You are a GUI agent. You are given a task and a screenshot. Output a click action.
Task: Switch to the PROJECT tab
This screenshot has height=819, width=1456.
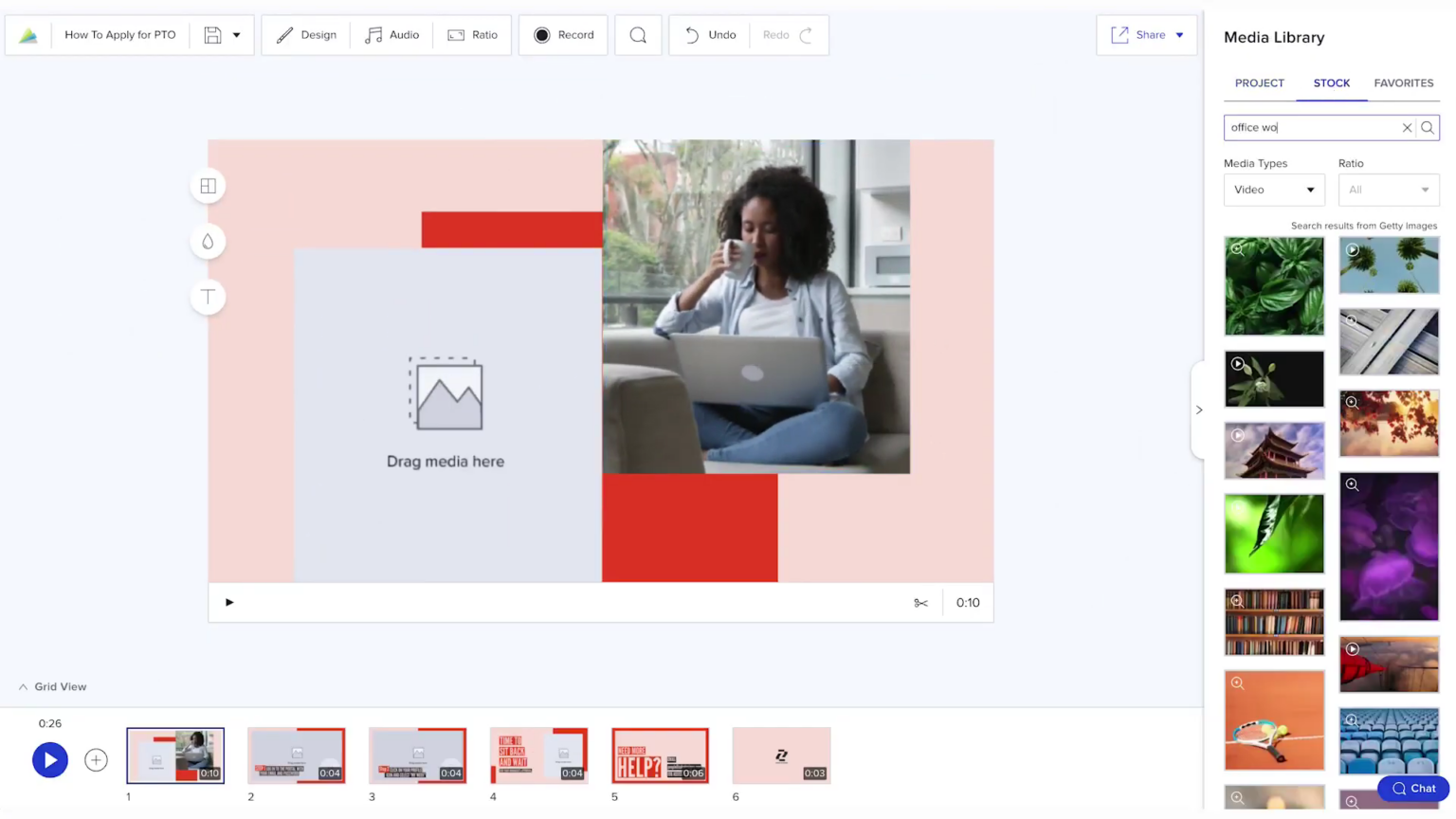pyautogui.click(x=1259, y=82)
